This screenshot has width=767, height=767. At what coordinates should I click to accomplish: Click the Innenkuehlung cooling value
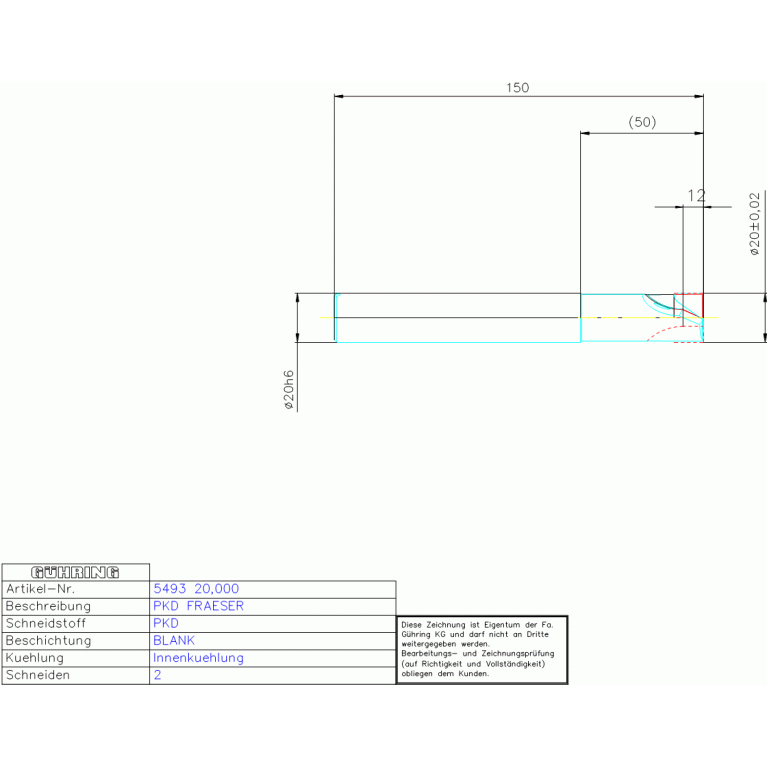pos(198,658)
